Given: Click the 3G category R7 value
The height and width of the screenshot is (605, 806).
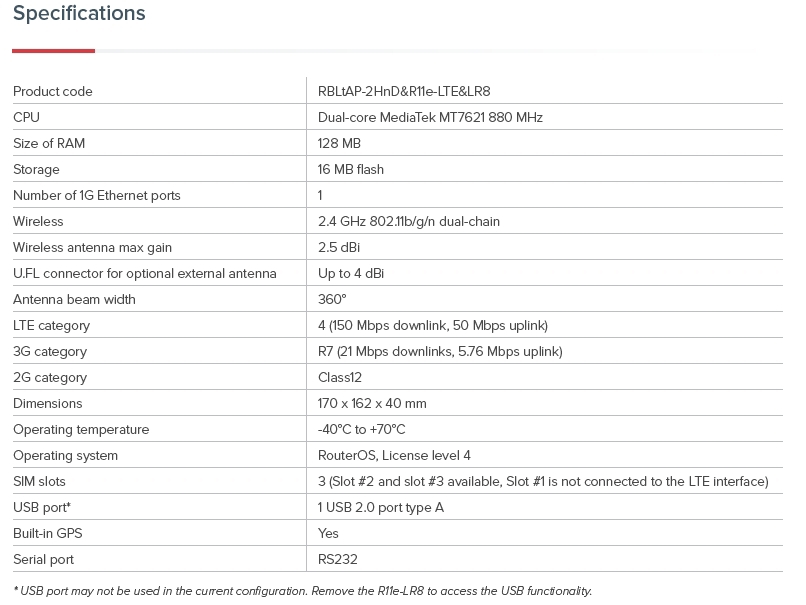Looking at the screenshot, I should coord(440,352).
